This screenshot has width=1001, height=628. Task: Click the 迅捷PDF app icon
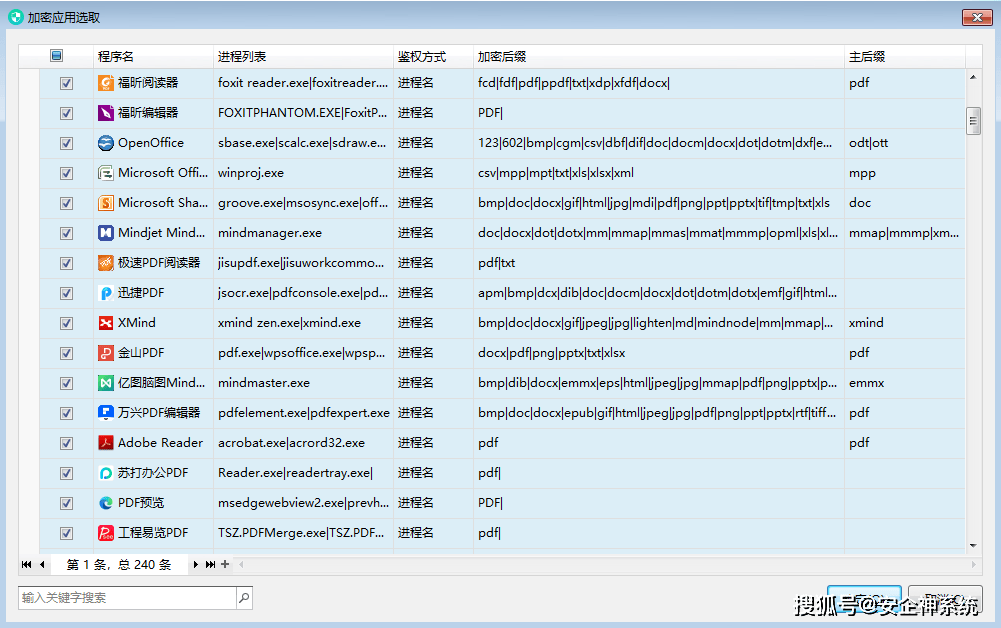point(106,293)
